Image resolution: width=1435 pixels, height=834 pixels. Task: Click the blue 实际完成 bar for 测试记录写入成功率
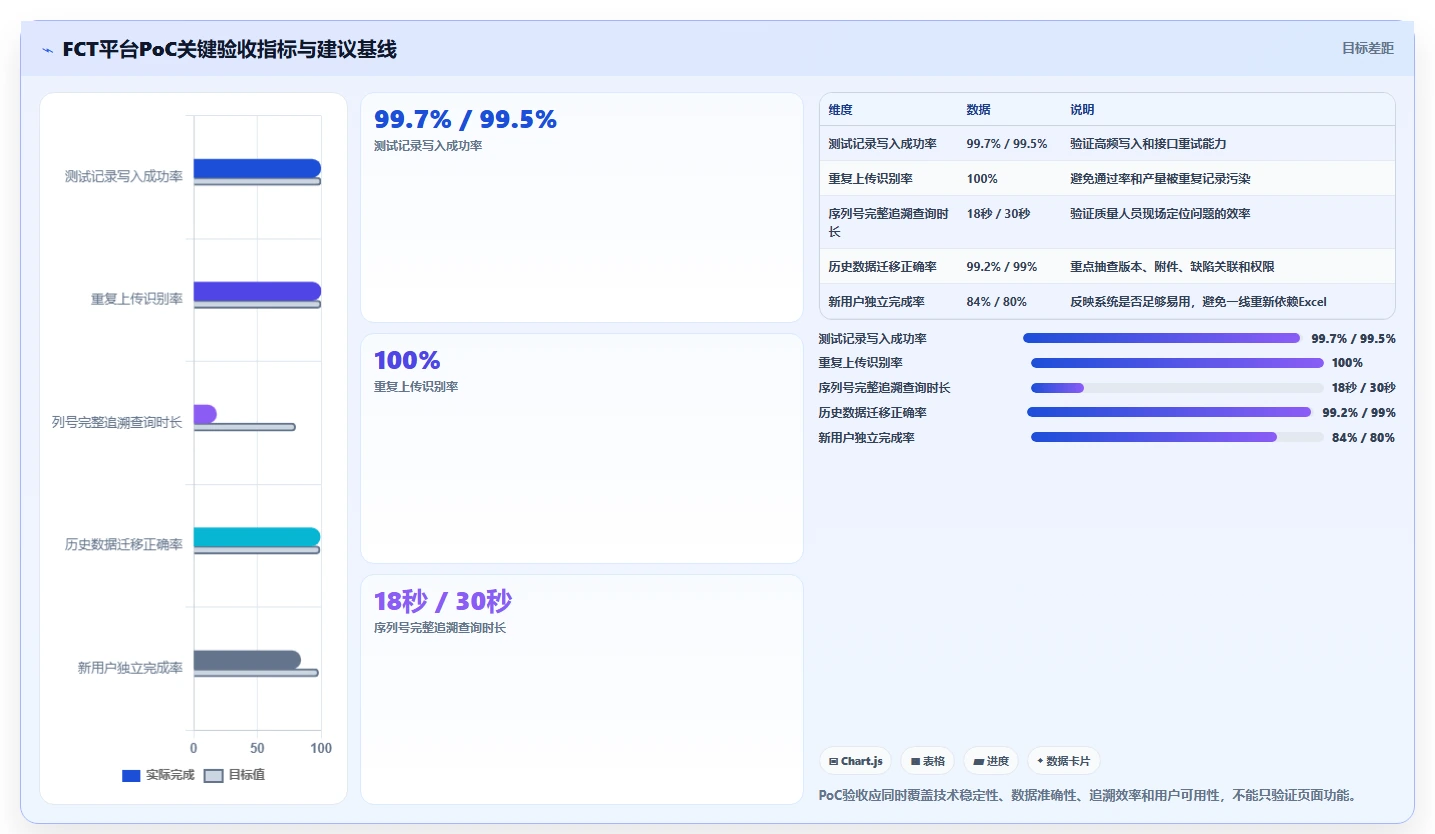257,168
